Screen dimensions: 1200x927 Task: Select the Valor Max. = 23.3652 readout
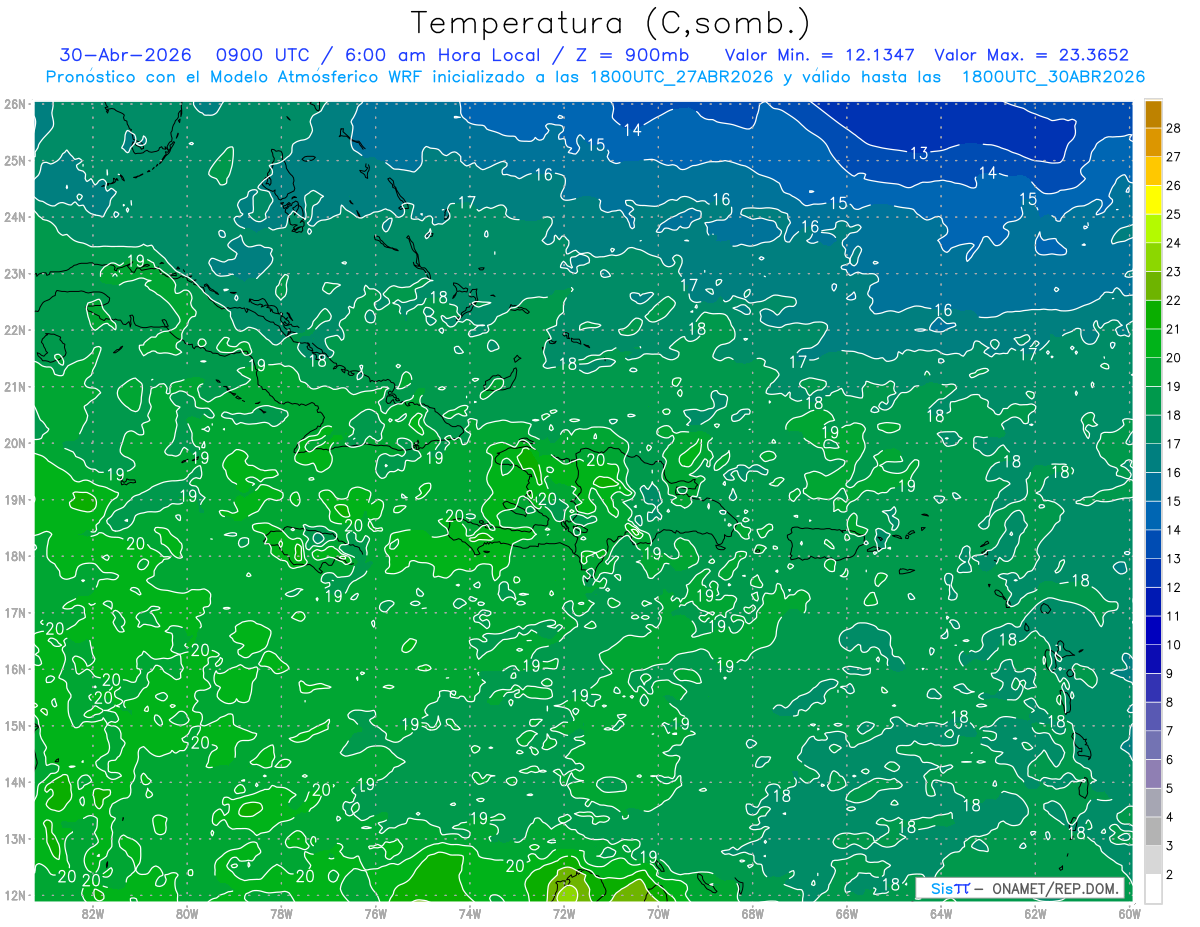point(1031,55)
